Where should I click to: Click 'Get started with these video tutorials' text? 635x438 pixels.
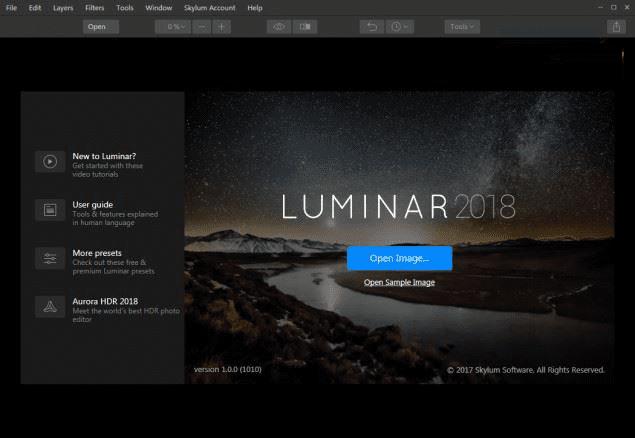tap(108, 170)
